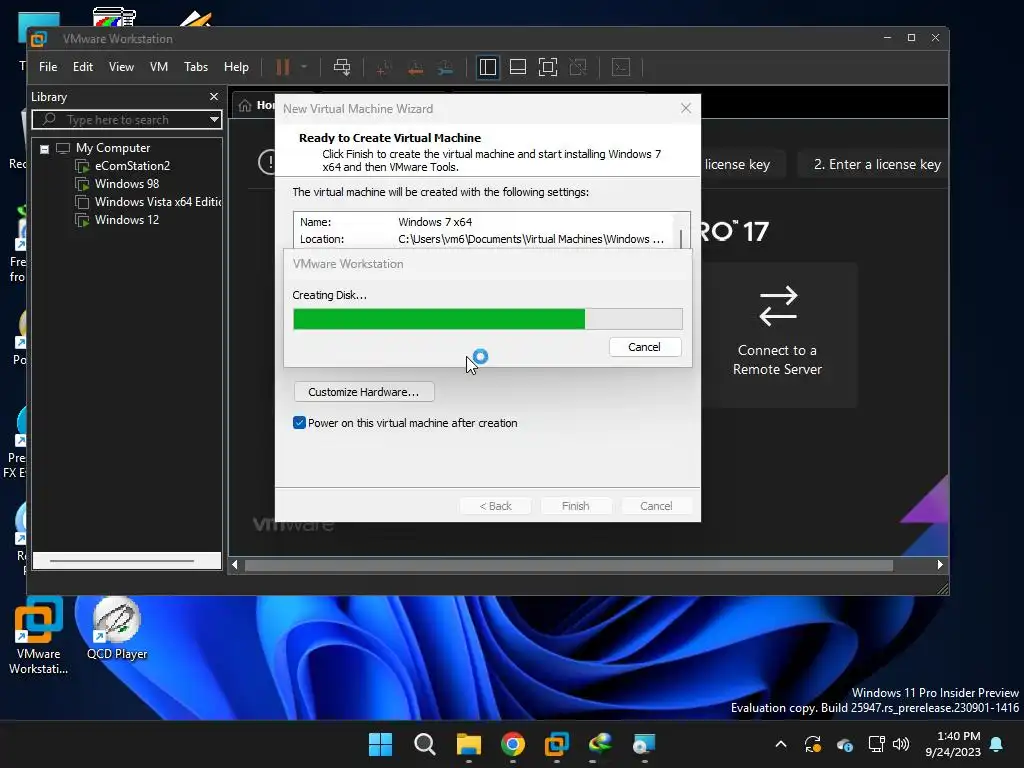This screenshot has height=768, width=1024.
Task: Click Connect to a Remote Server
Action: [777, 334]
